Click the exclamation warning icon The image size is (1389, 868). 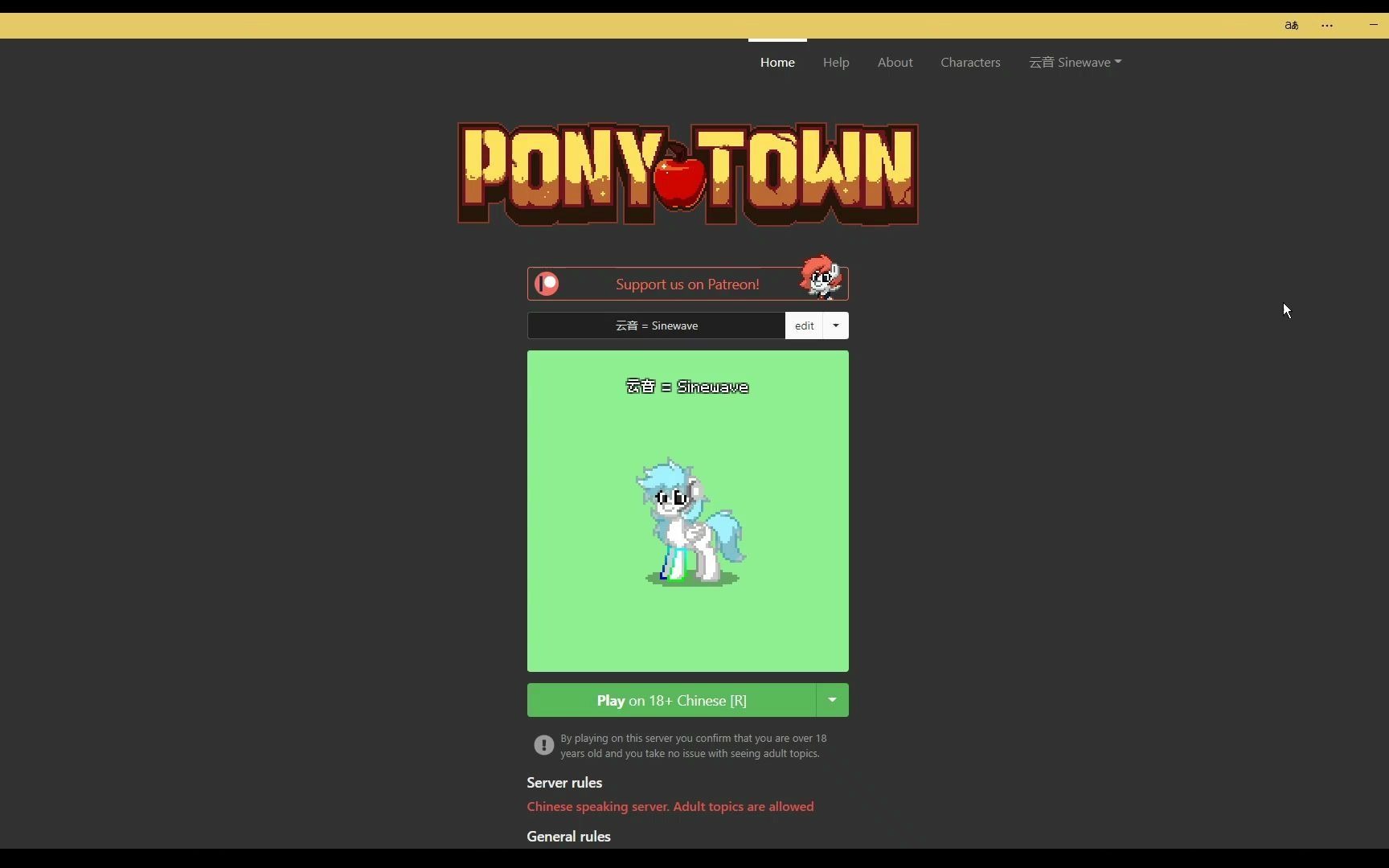(544, 745)
